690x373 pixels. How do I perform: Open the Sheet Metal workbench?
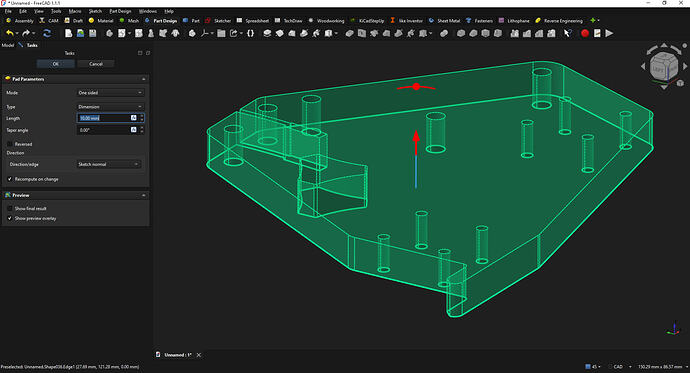(444, 21)
